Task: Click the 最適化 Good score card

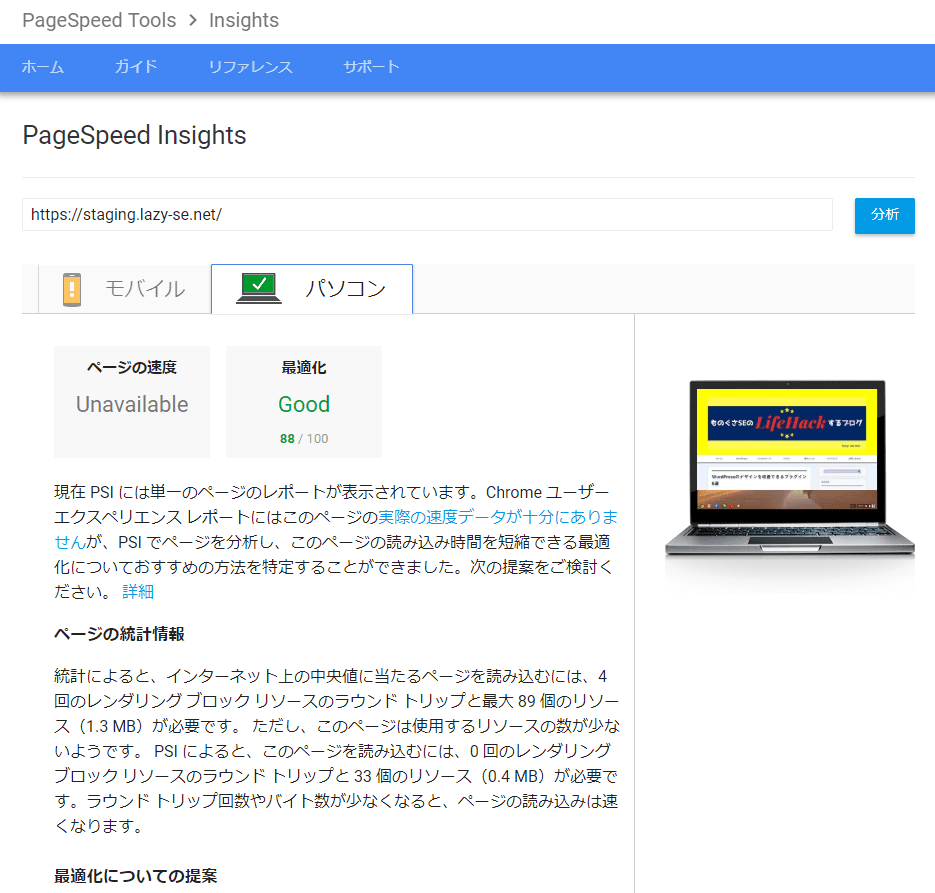Action: tap(304, 402)
